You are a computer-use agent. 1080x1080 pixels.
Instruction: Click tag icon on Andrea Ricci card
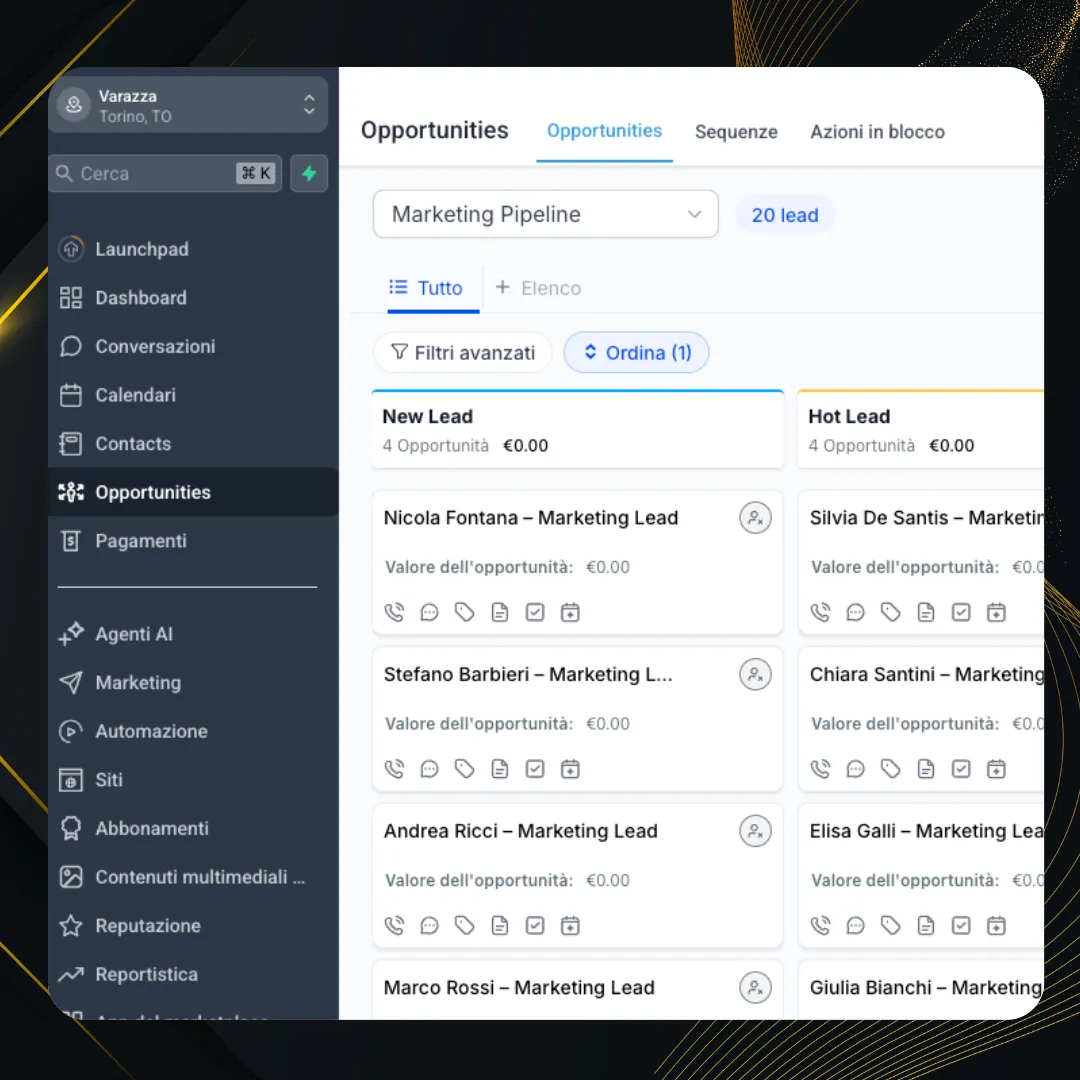coord(464,925)
